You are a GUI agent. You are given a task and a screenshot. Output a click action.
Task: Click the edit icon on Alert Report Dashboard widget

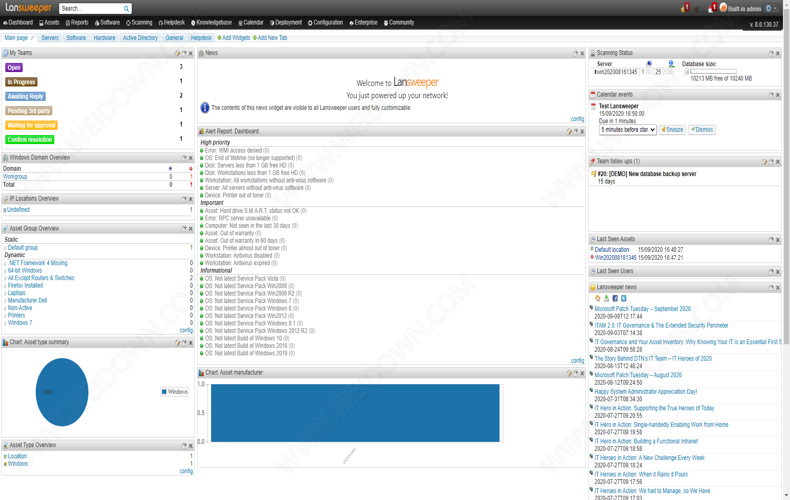[569, 132]
